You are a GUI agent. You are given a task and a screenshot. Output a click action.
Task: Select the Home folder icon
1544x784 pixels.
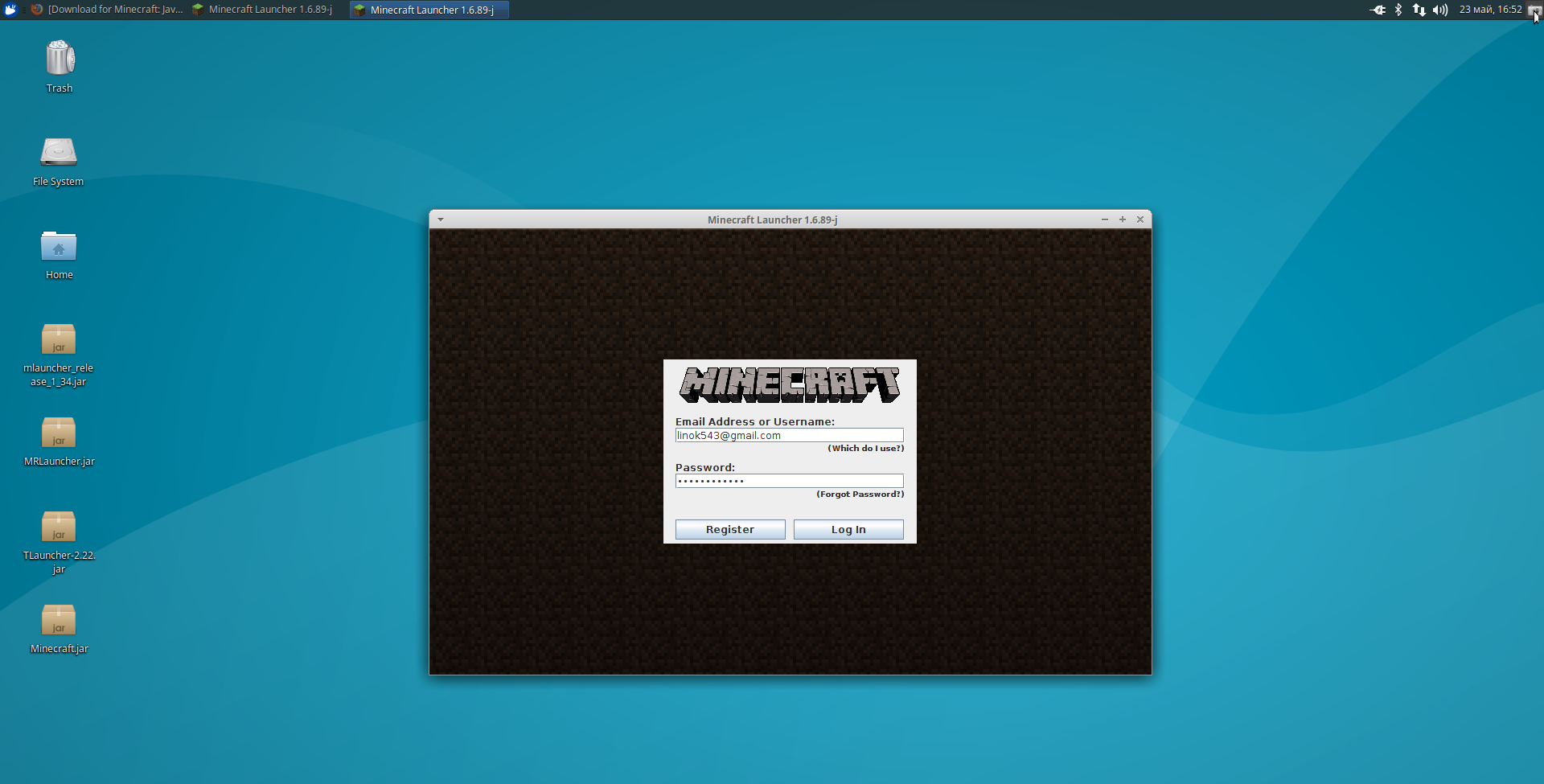(x=59, y=246)
